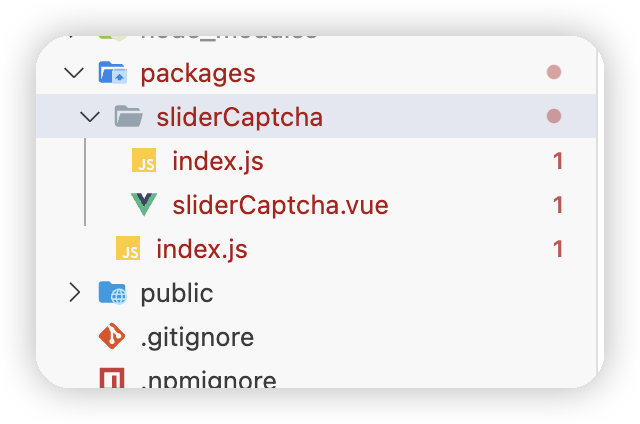Click the sliderCaptcha folder icon

(127, 117)
